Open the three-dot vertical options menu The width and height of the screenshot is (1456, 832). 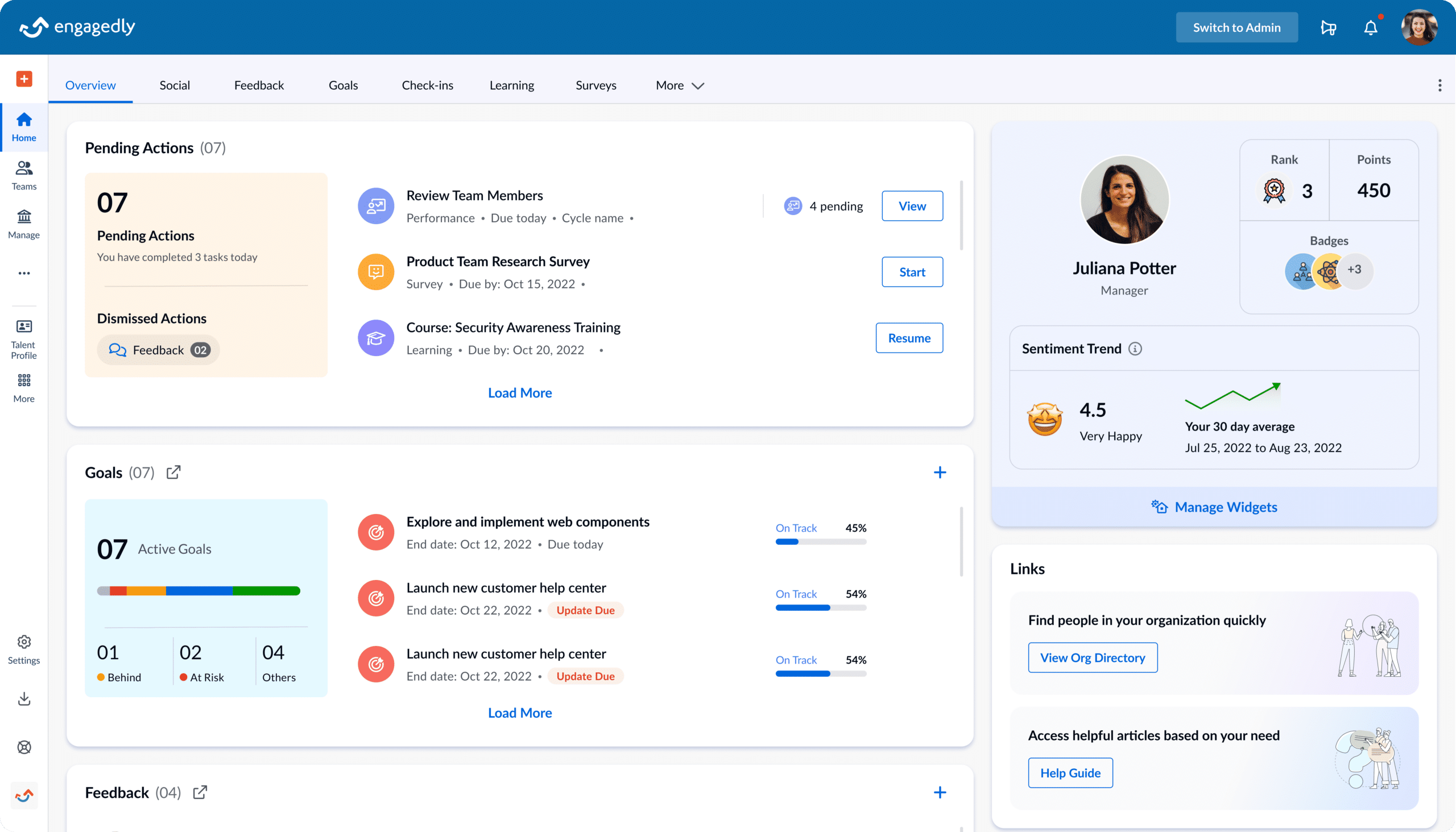[x=1440, y=85]
